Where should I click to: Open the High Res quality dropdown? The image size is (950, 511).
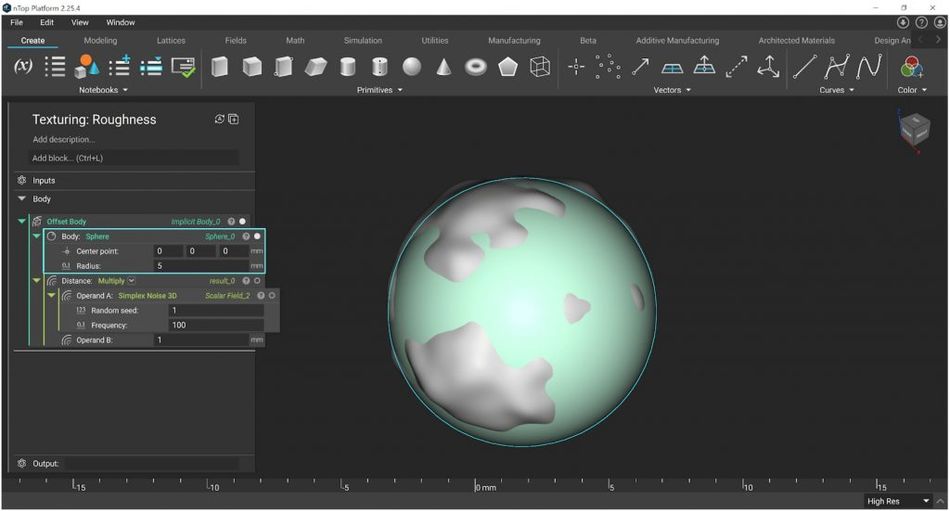pyautogui.click(x=898, y=501)
